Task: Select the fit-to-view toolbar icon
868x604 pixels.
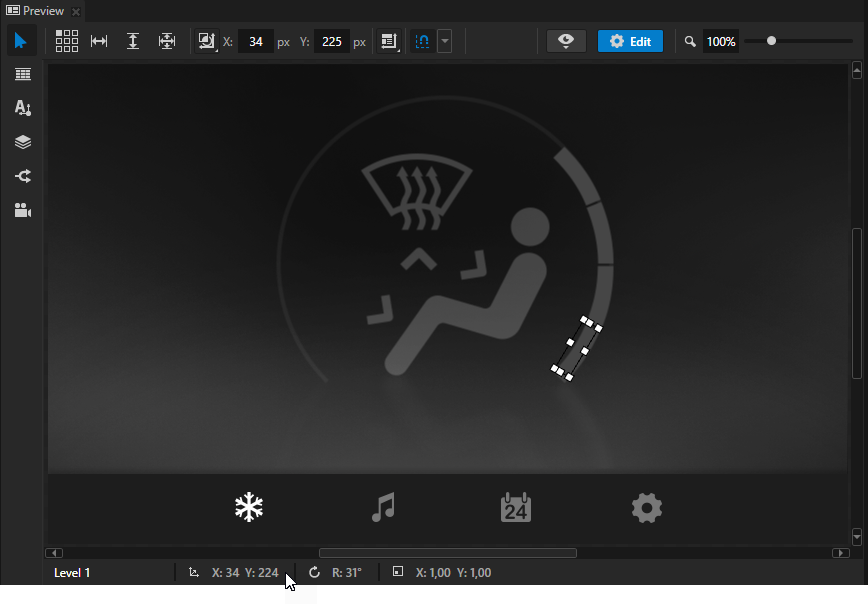Action: (166, 41)
